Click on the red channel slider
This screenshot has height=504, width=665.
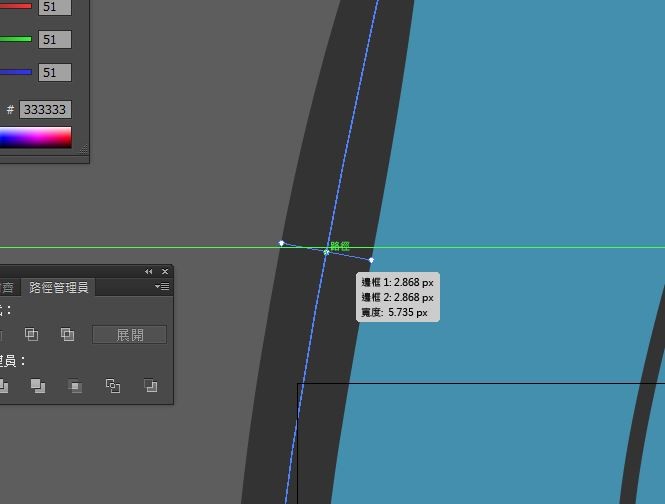pos(16,6)
